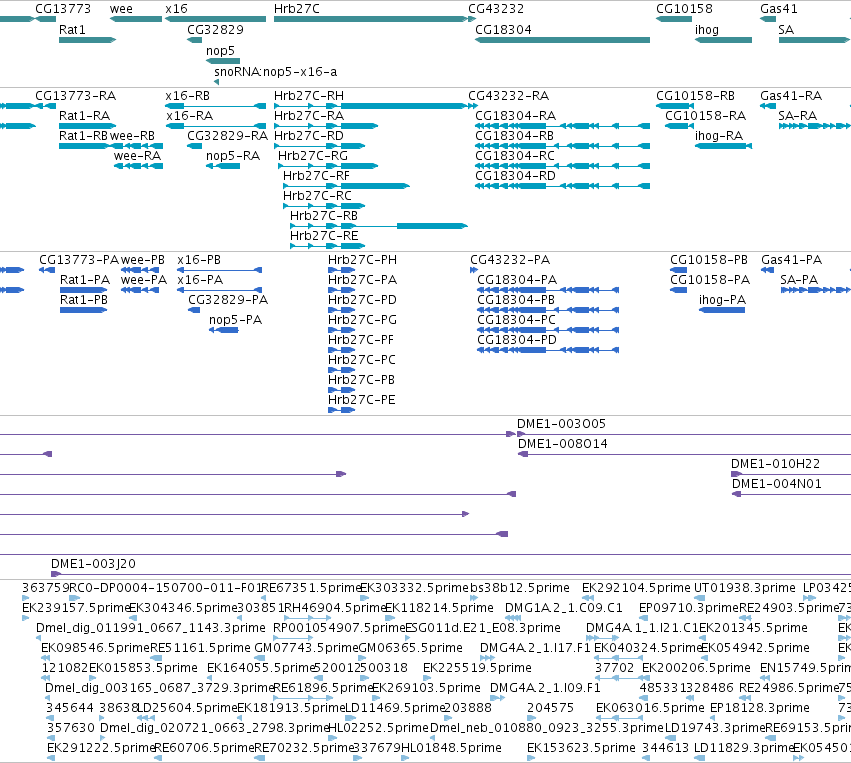Screen dimensions: 851x763
Task: Select BAC clone DME1-003O05
Action: pyautogui.click(x=684, y=434)
